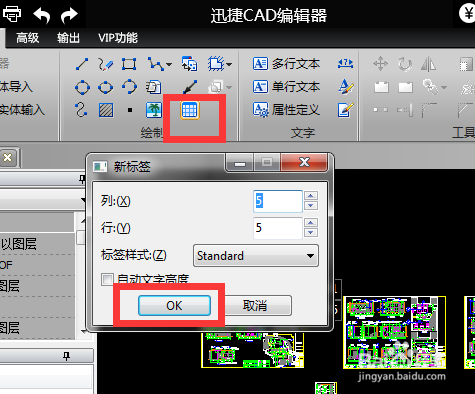Open the 标签样式 Standard dropdown
This screenshot has height=394, width=475.
tap(256, 256)
